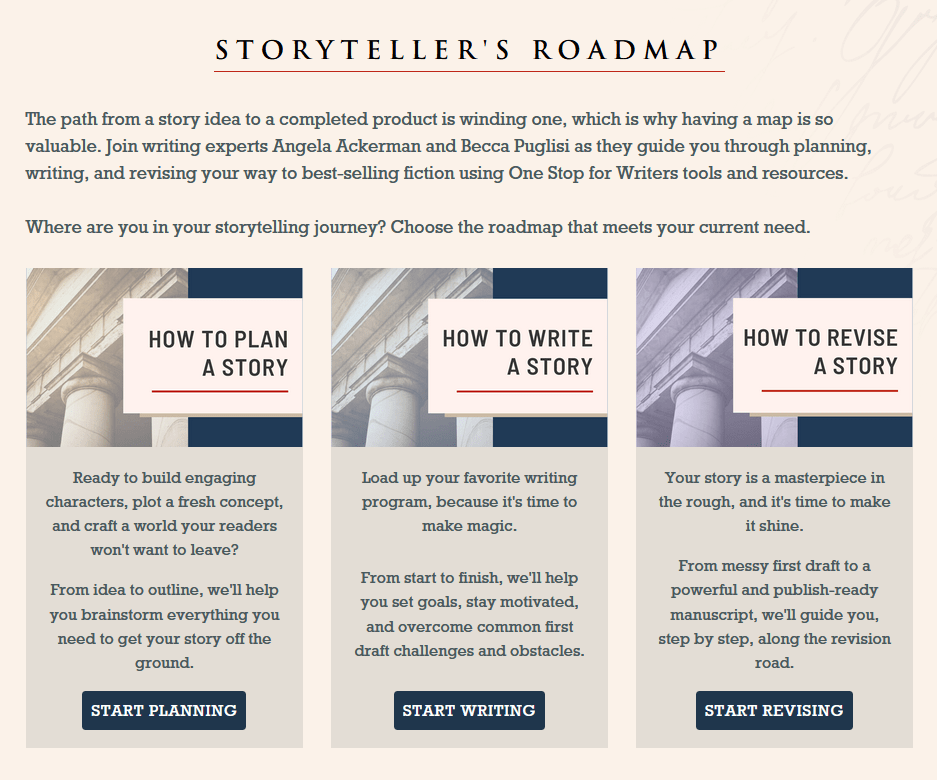The image size is (937, 780).
Task: Click the 'Ready to build engaging characters' paragraph
Action: [164, 513]
